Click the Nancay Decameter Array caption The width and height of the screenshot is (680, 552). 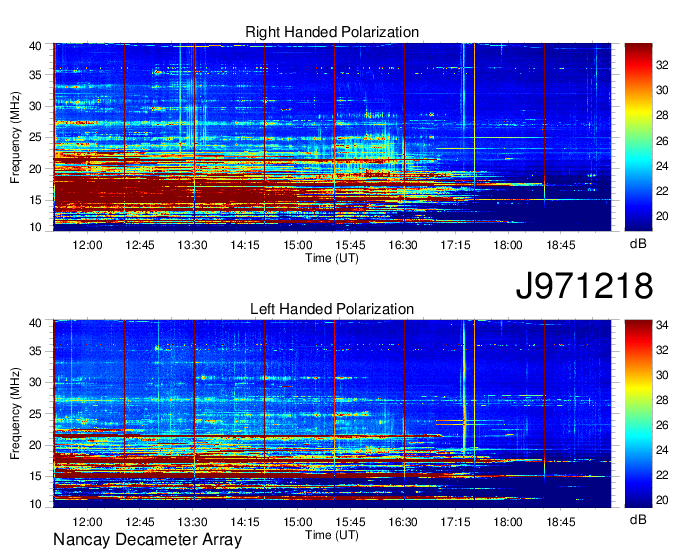point(147,540)
